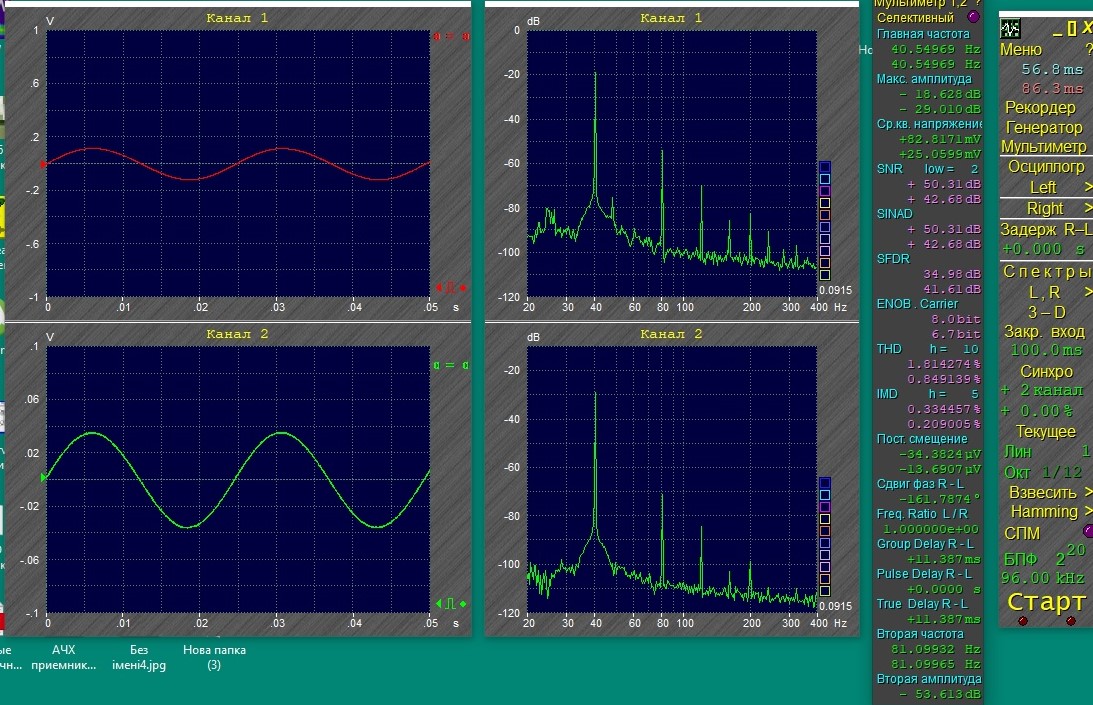Click the IMD 'h = 5' parameter
Image resolution: width=1093 pixels, height=705 pixels.
(954, 394)
